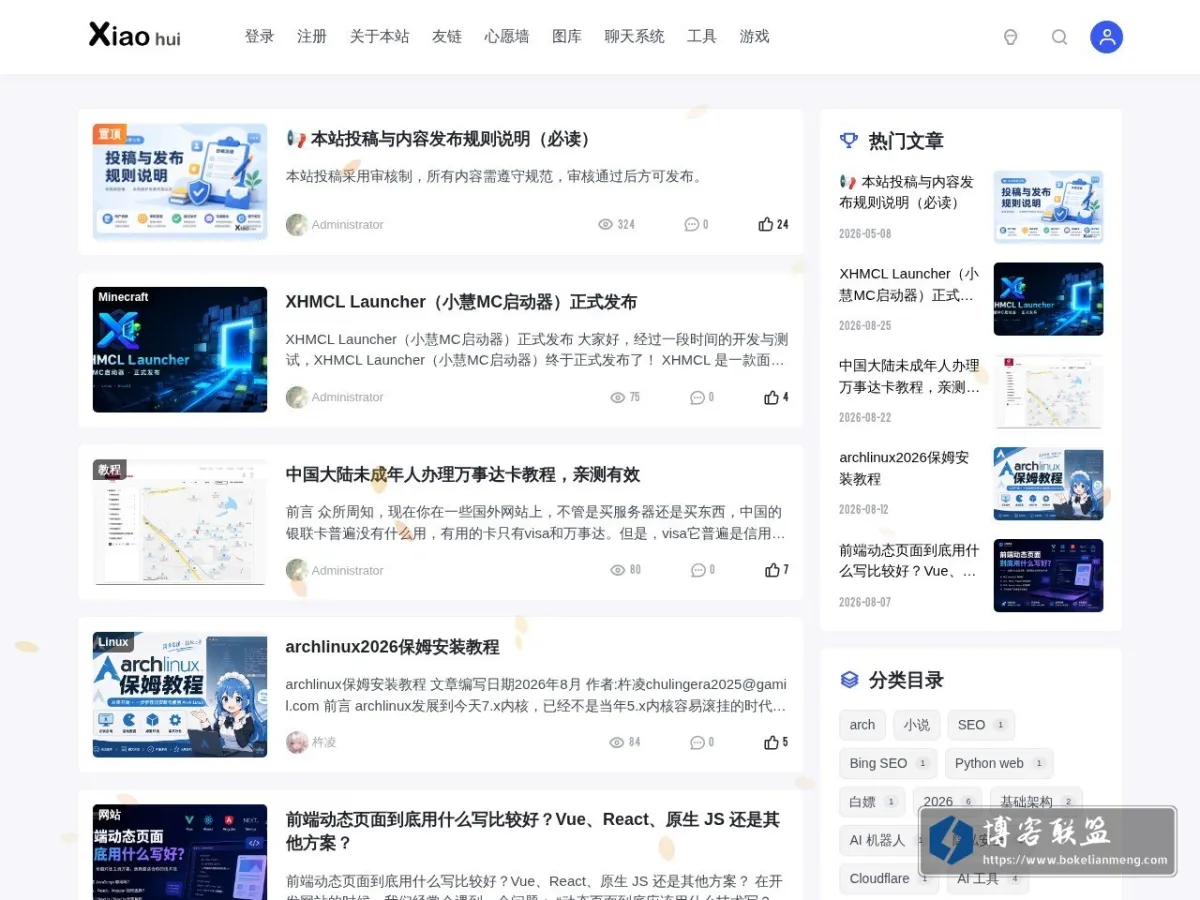Select the Bing SEO category tag
This screenshot has height=900, width=1200.
coord(888,763)
